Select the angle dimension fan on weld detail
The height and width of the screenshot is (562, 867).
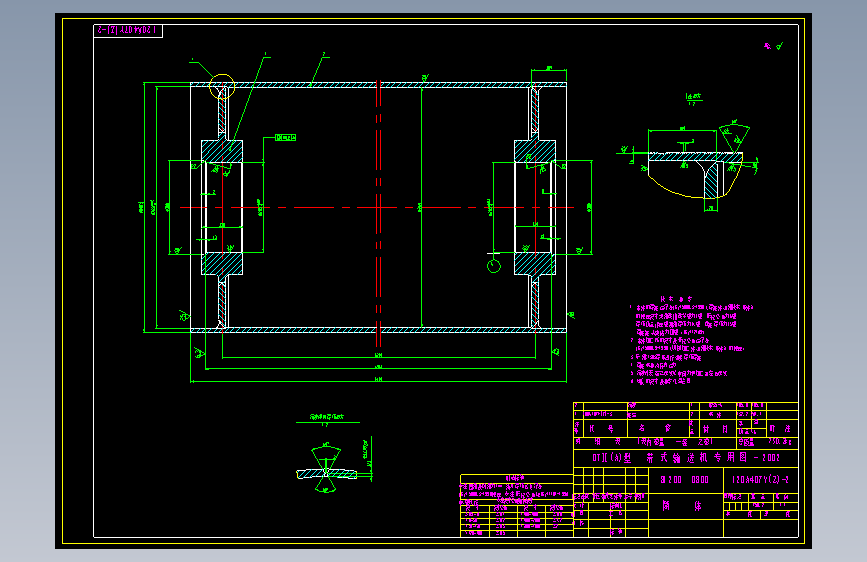[735, 136]
